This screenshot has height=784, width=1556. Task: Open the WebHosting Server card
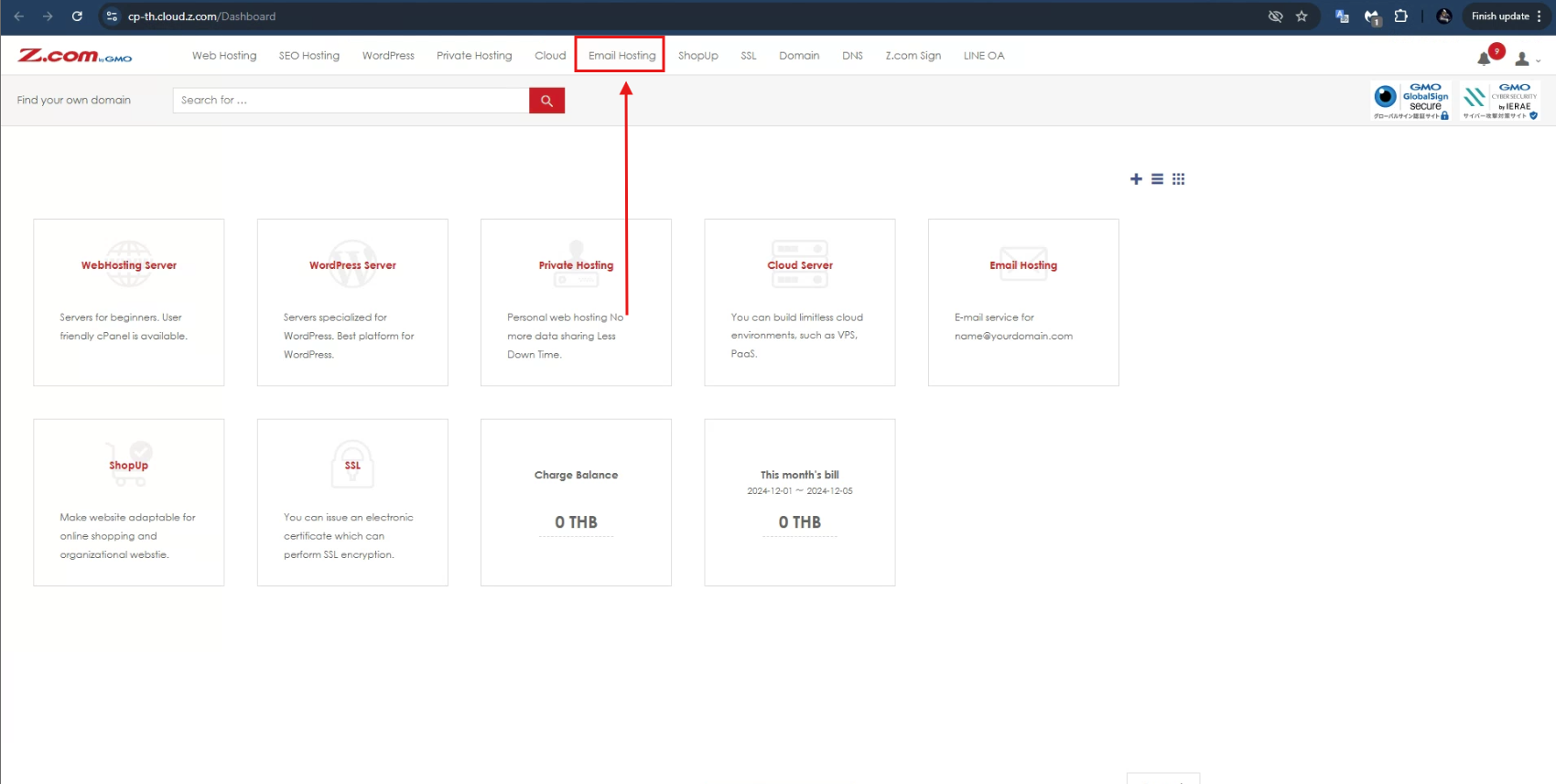pos(129,302)
